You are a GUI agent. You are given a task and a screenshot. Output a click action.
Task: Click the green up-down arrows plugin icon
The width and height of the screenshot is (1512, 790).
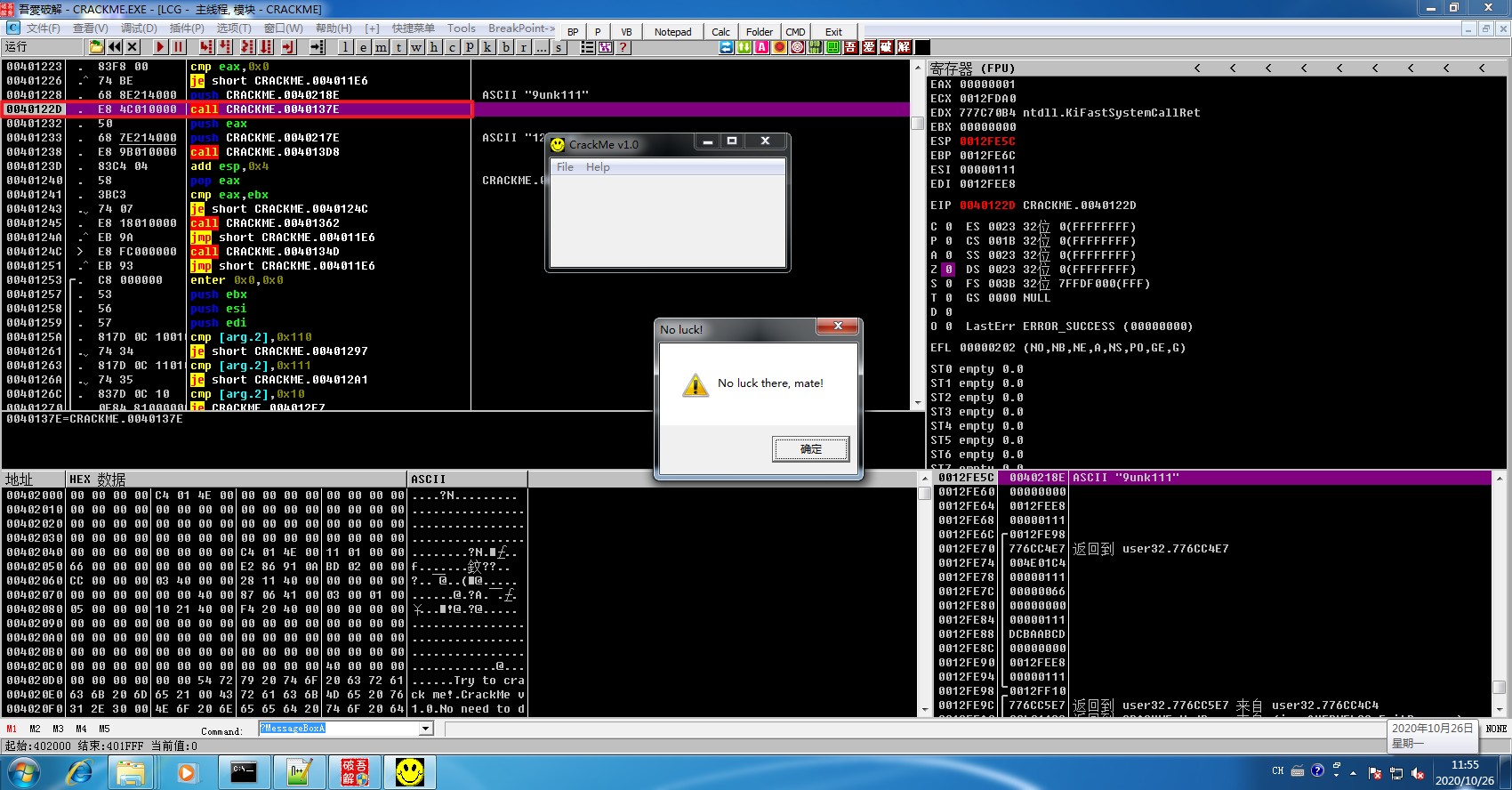click(744, 47)
